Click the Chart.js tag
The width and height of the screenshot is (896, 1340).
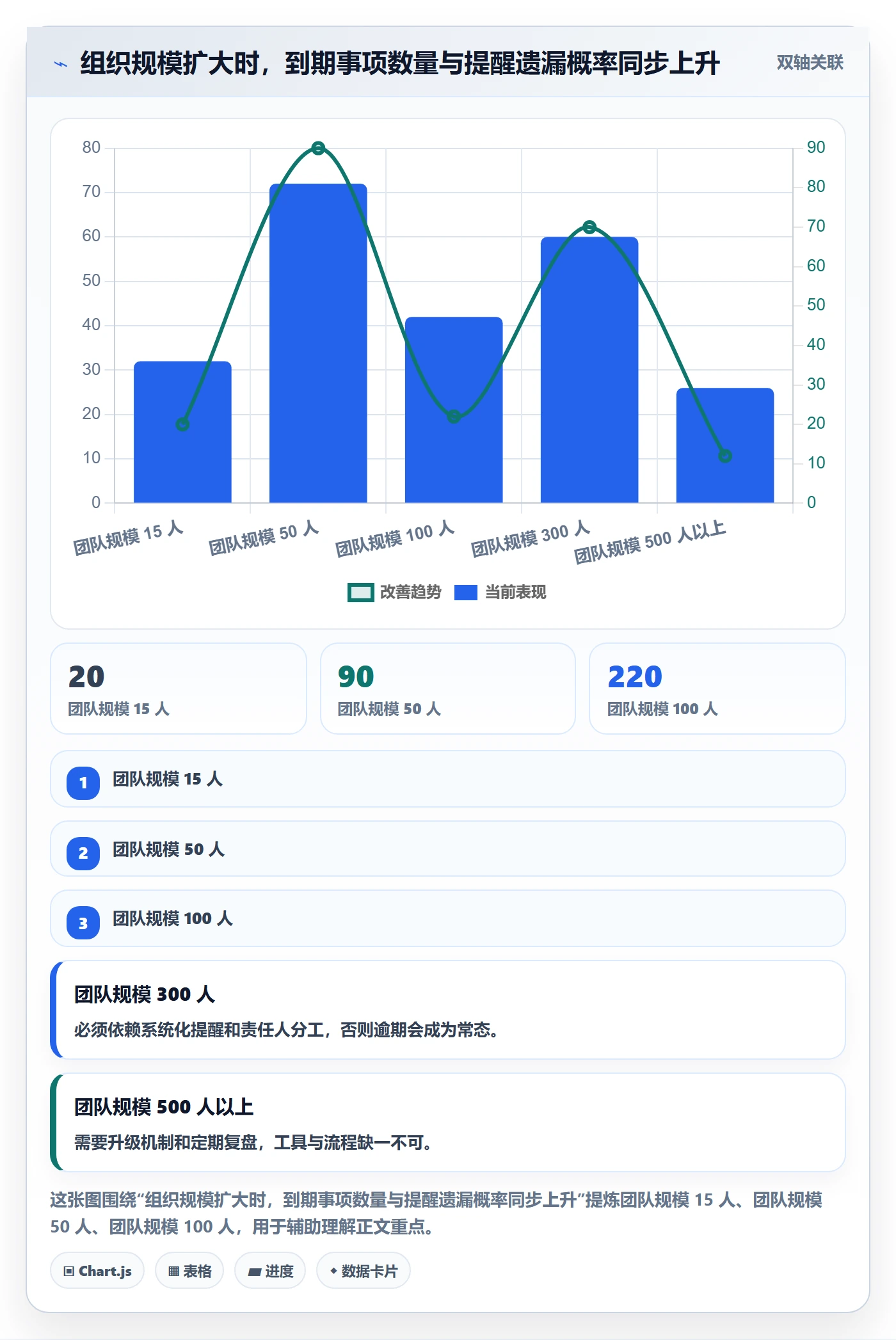click(97, 1271)
